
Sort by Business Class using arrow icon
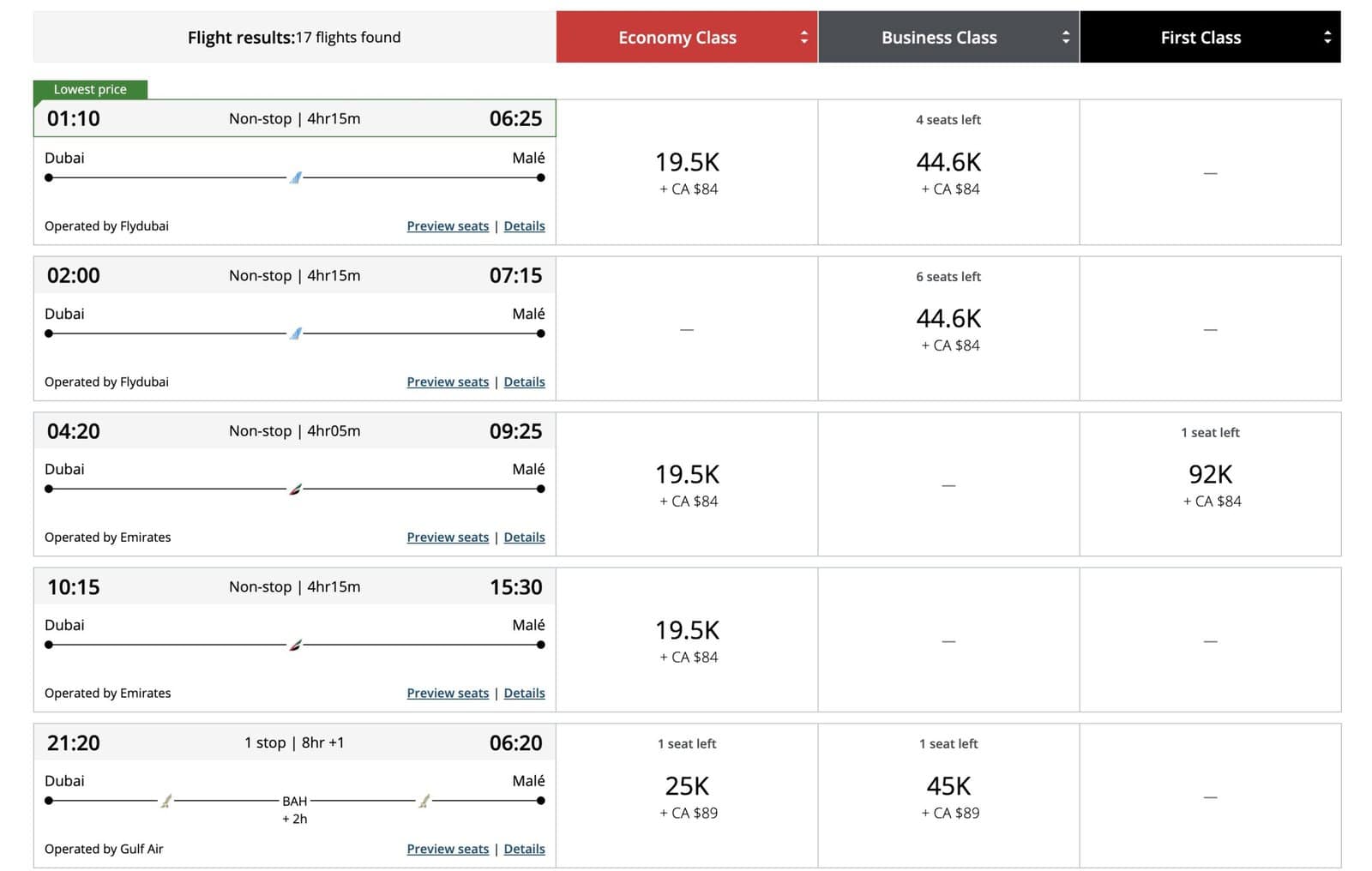[1065, 37]
